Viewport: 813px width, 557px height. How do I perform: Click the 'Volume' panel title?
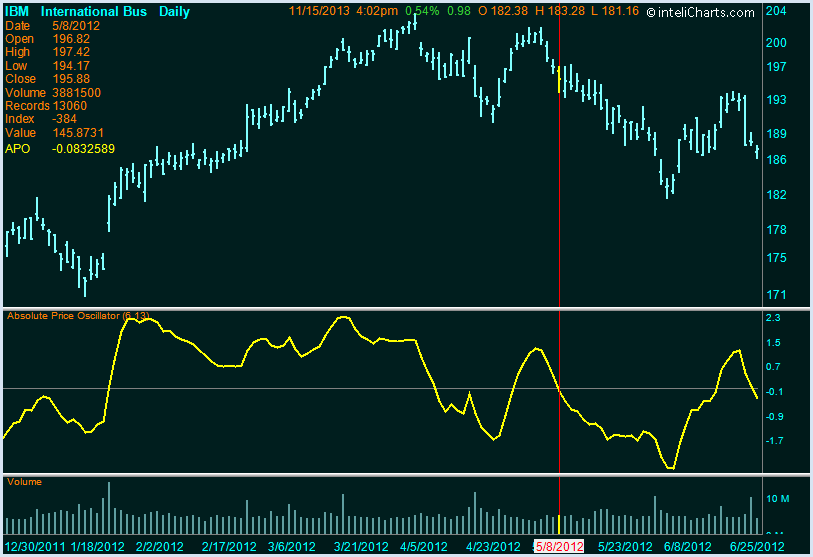tap(24, 482)
